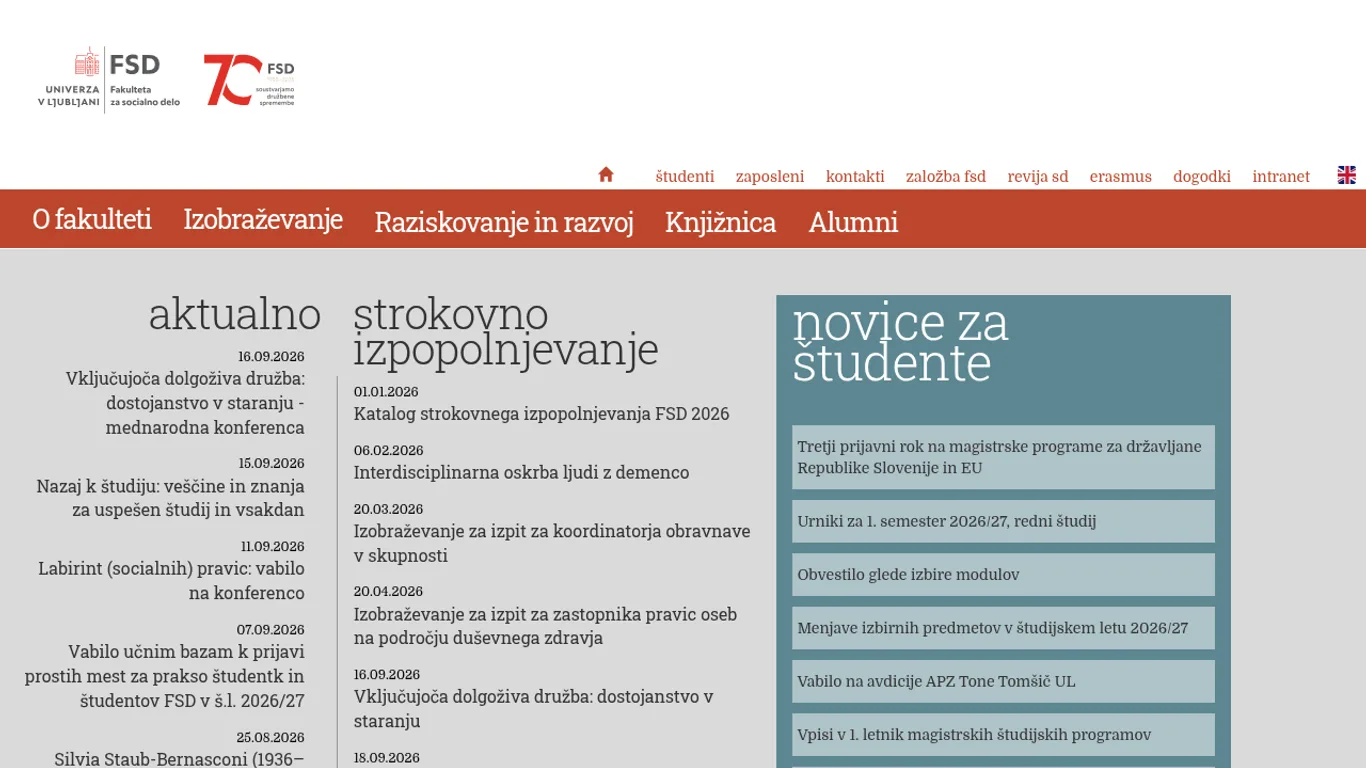This screenshot has width=1366, height=768.
Task: Switch to English via the UK flag icon
Action: click(x=1347, y=175)
